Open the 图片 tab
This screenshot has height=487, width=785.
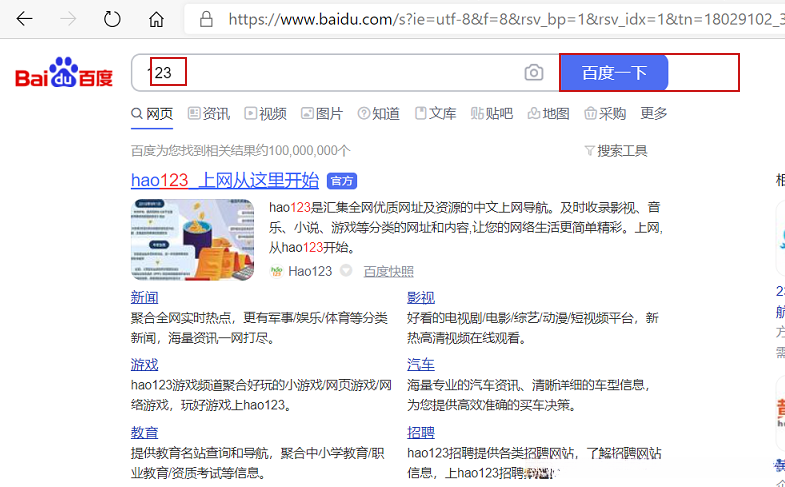[322, 114]
